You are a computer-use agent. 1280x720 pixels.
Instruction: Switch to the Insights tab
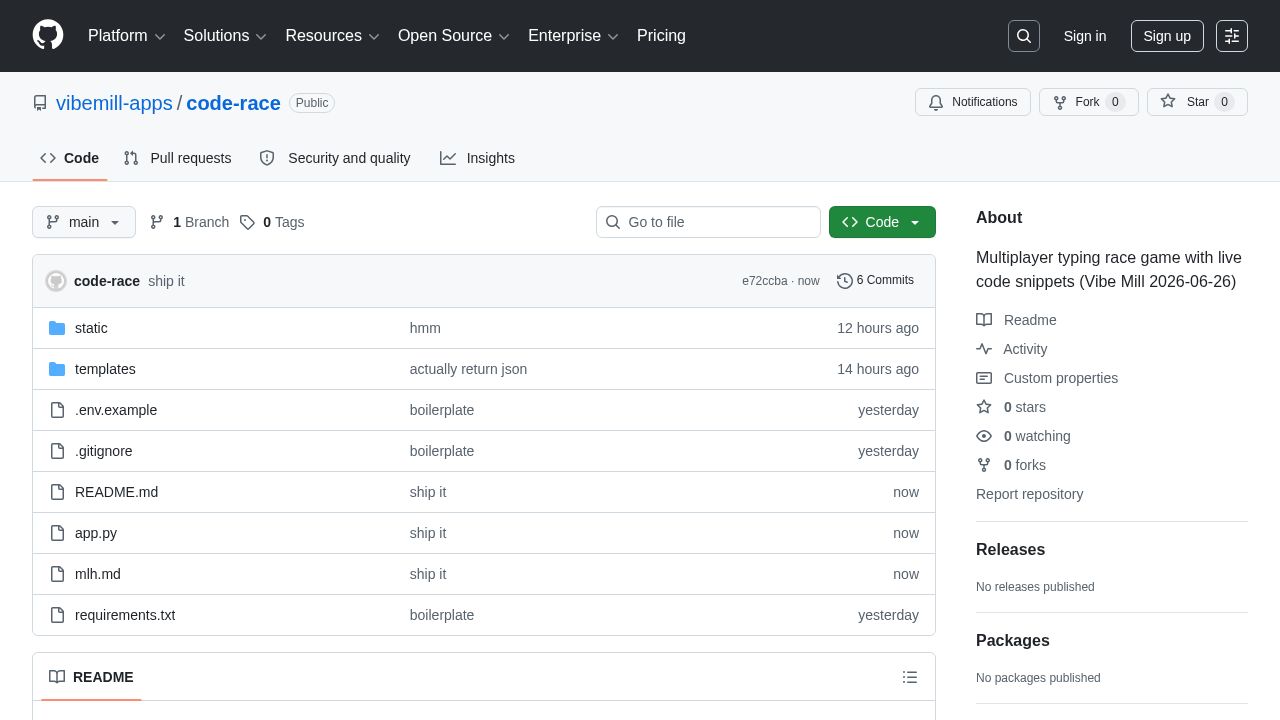pos(477,158)
